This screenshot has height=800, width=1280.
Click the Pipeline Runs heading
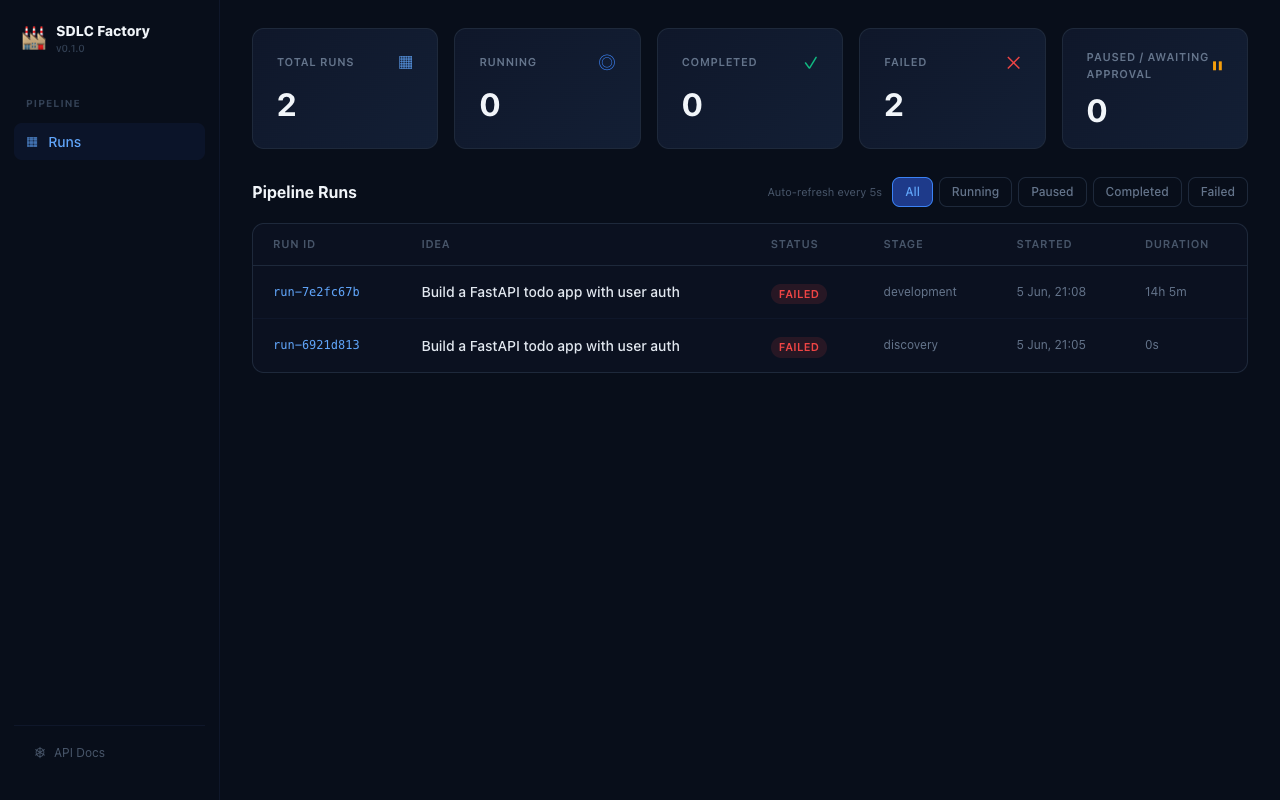pyautogui.click(x=304, y=192)
